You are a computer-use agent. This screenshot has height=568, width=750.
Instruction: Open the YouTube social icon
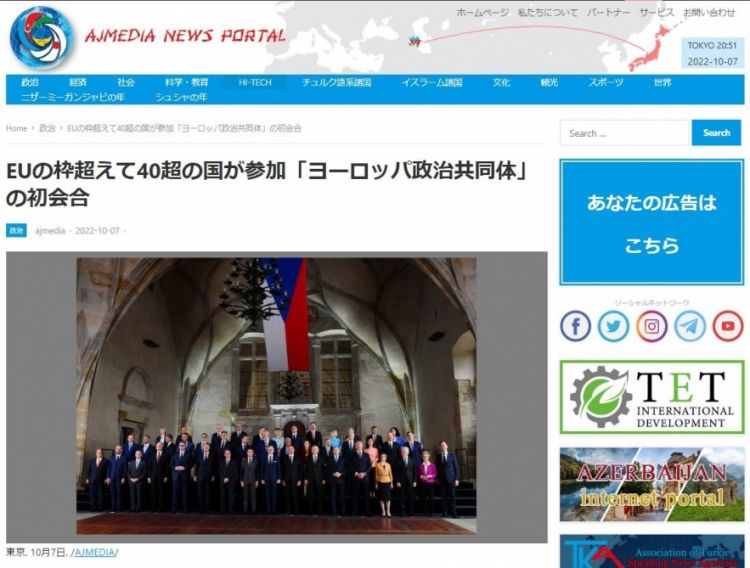[727, 326]
